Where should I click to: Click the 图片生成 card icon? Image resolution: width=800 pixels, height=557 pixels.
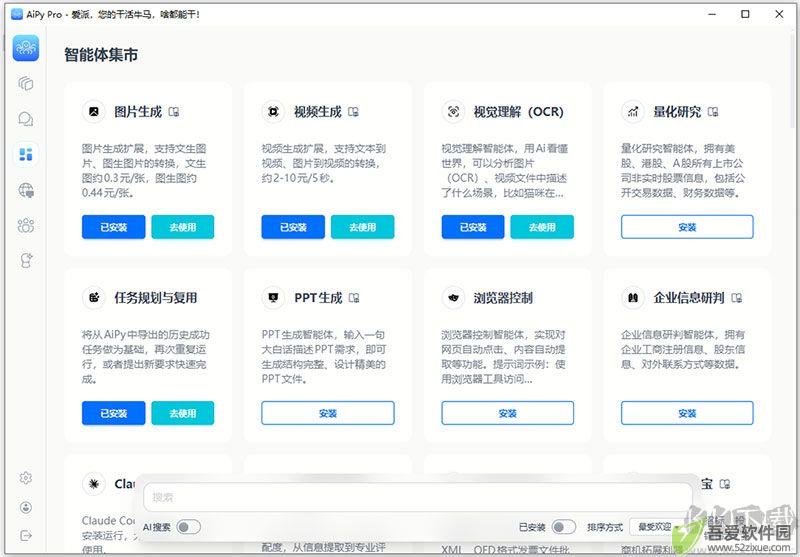pyautogui.click(x=94, y=111)
